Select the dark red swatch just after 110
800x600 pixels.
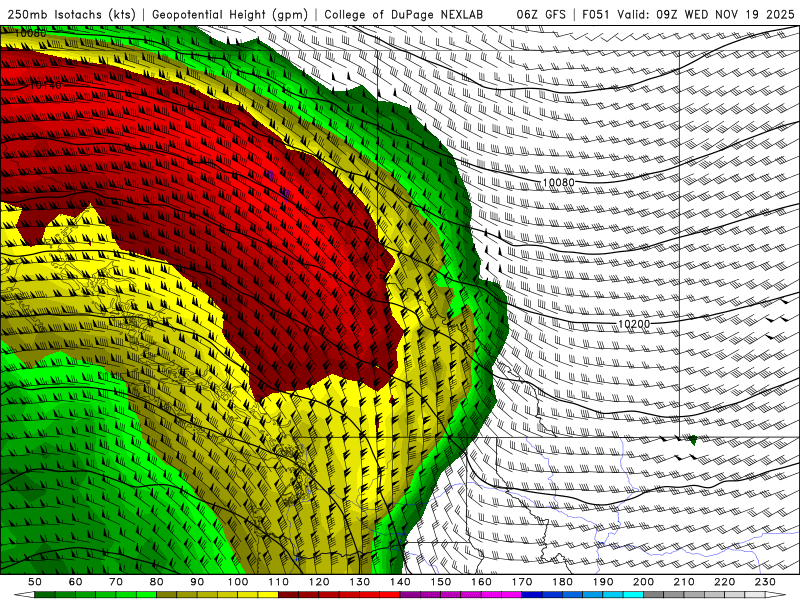pyautogui.click(x=288, y=594)
